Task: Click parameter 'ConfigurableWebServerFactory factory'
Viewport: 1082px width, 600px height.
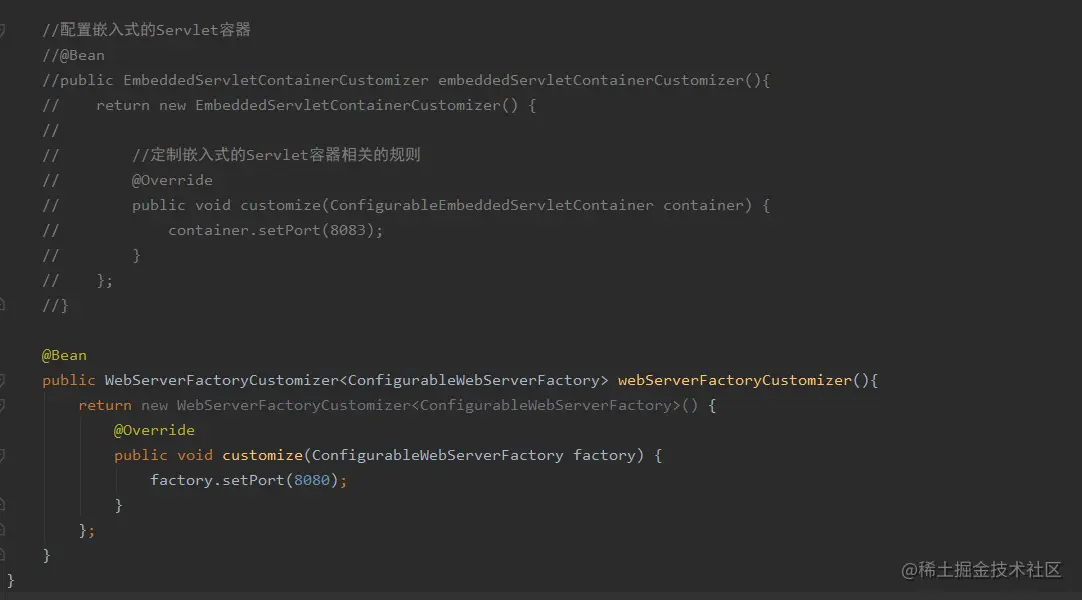Action: [x=473, y=455]
